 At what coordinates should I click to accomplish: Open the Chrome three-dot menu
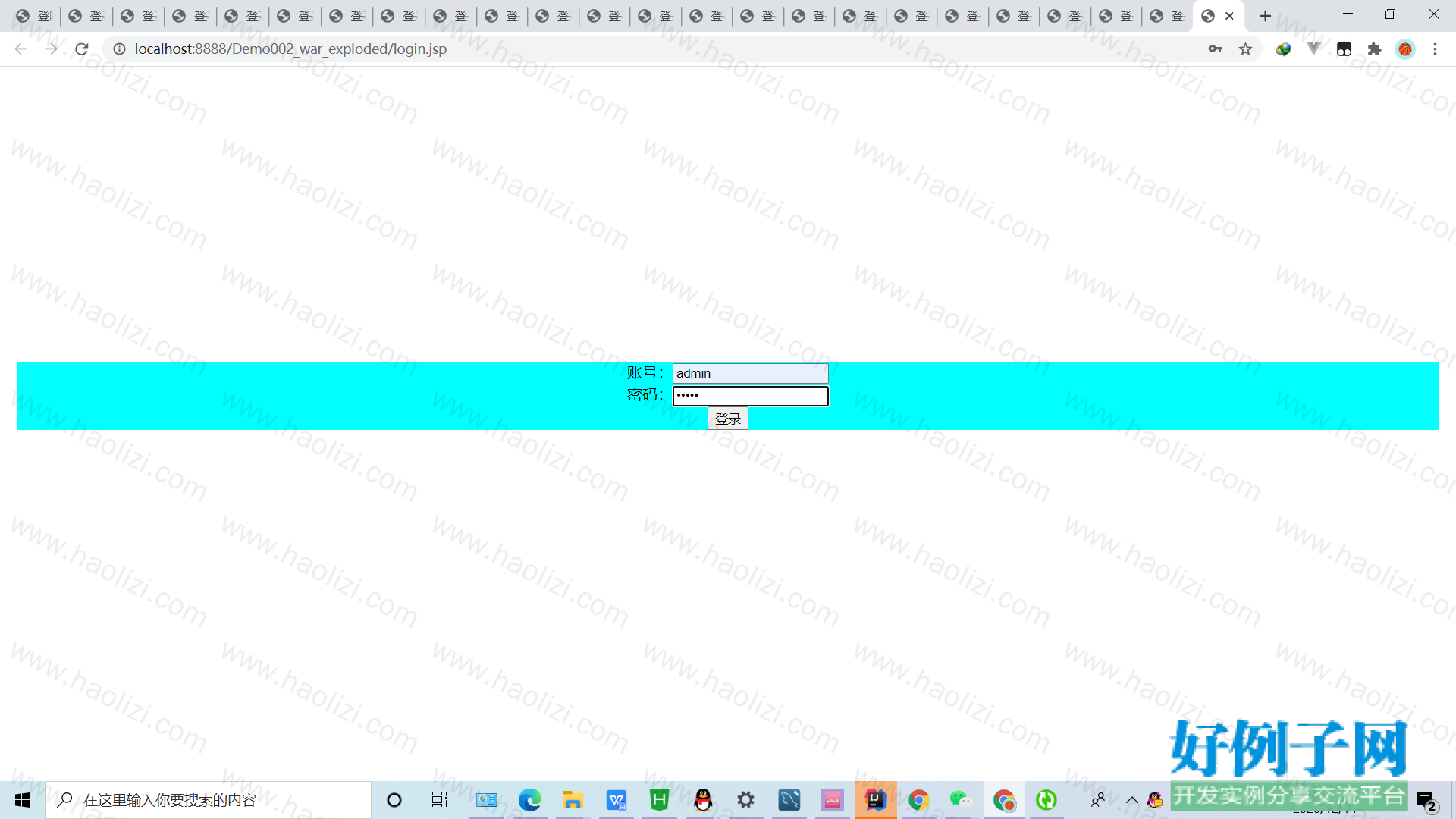[x=1435, y=49]
